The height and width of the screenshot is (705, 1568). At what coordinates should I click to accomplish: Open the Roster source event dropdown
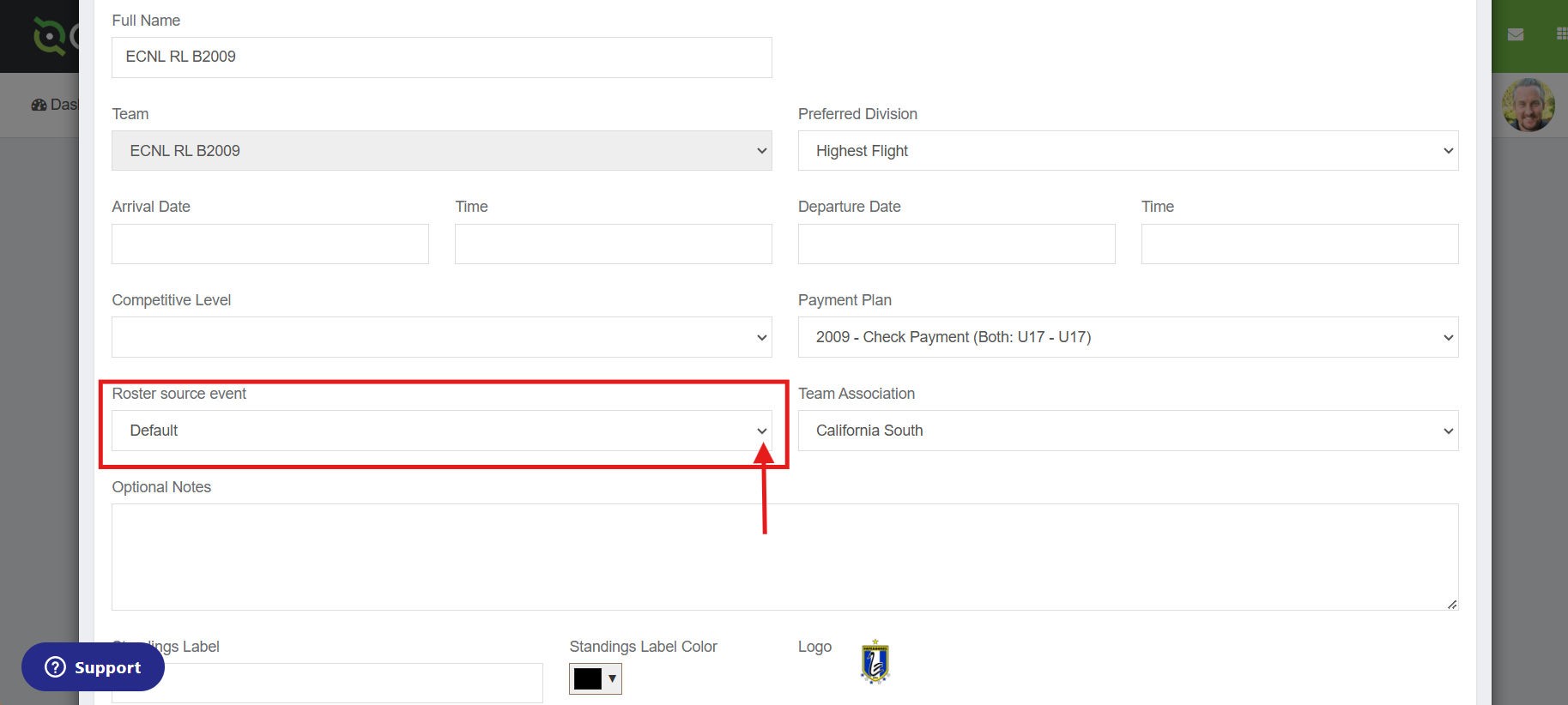click(x=442, y=431)
